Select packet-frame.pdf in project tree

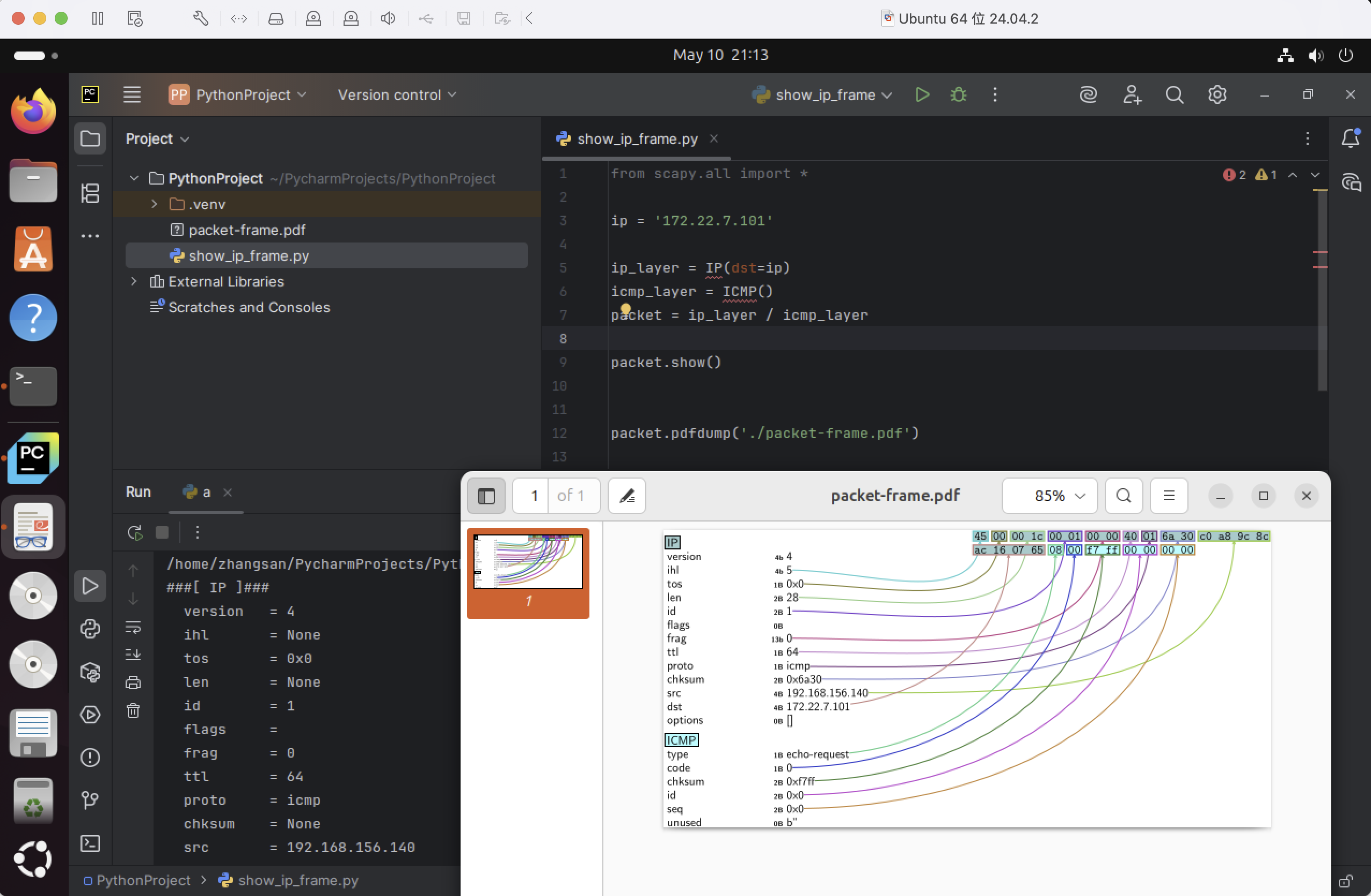[x=246, y=230]
